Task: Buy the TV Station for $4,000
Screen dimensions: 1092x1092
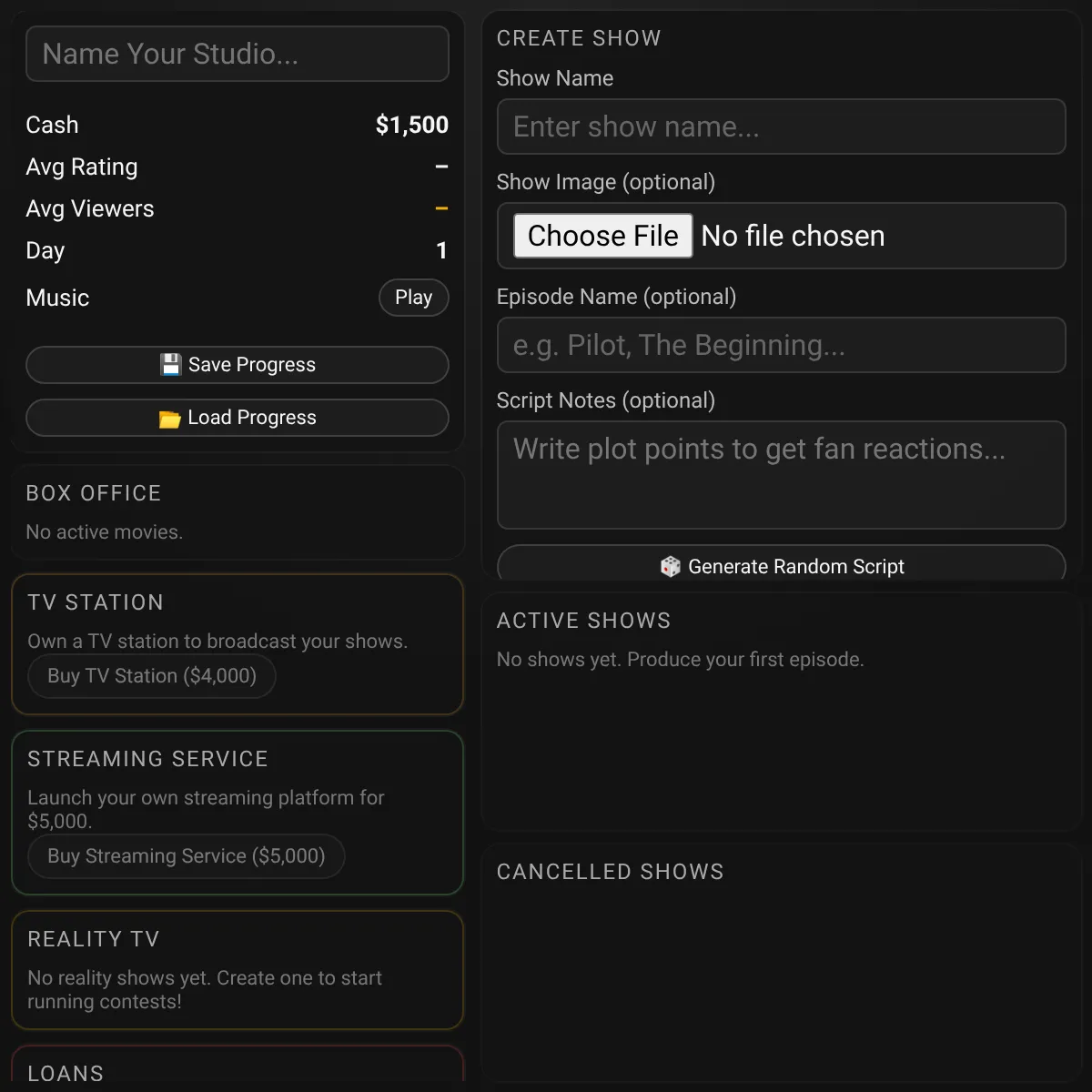Action: click(152, 676)
